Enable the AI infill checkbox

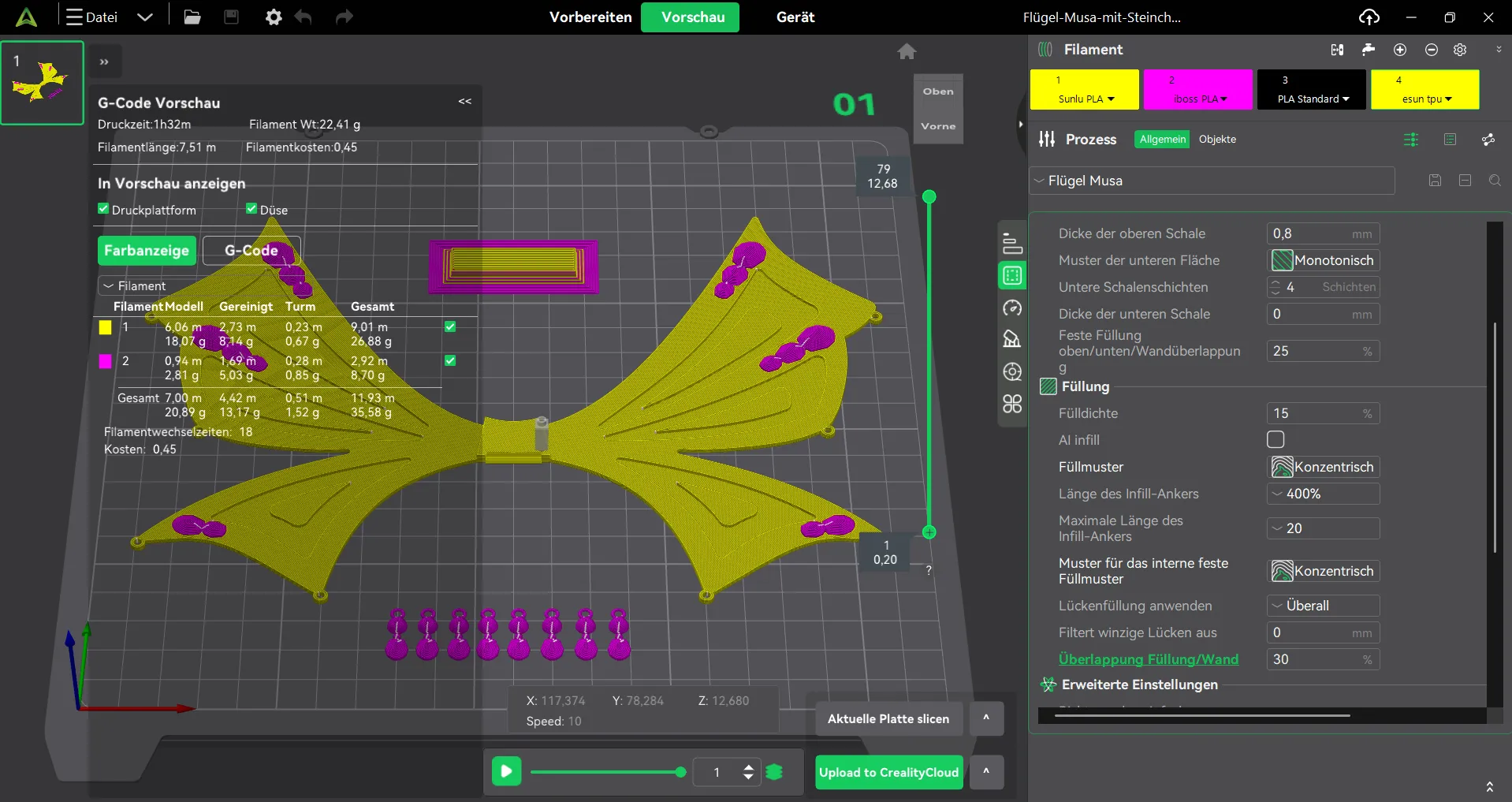coord(1276,439)
